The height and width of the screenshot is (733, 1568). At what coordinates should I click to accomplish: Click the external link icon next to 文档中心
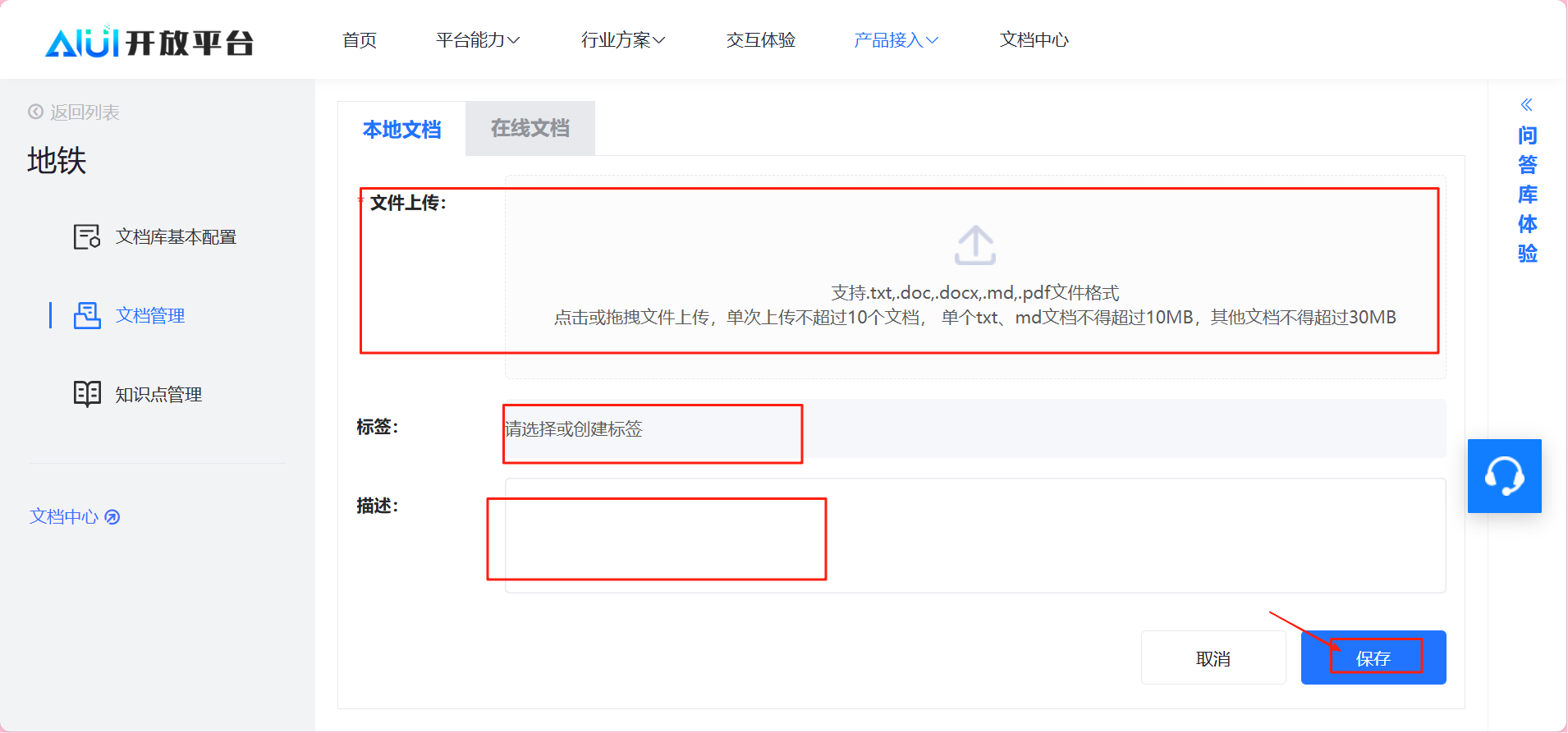click(x=112, y=517)
